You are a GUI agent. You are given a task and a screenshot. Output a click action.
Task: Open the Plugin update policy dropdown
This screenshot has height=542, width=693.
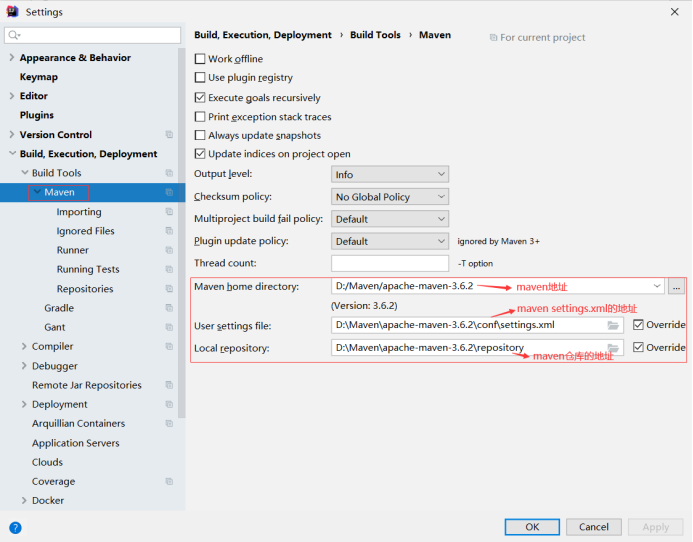390,241
